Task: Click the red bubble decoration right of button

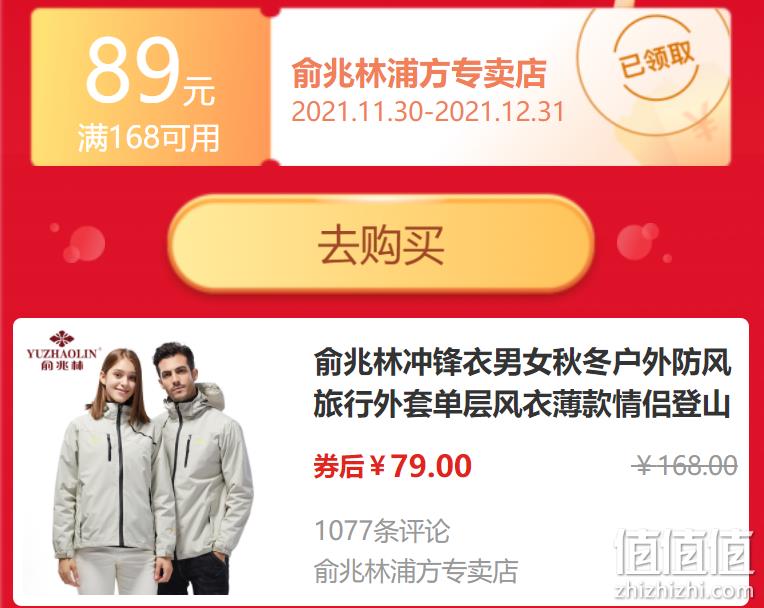Action: tap(644, 242)
